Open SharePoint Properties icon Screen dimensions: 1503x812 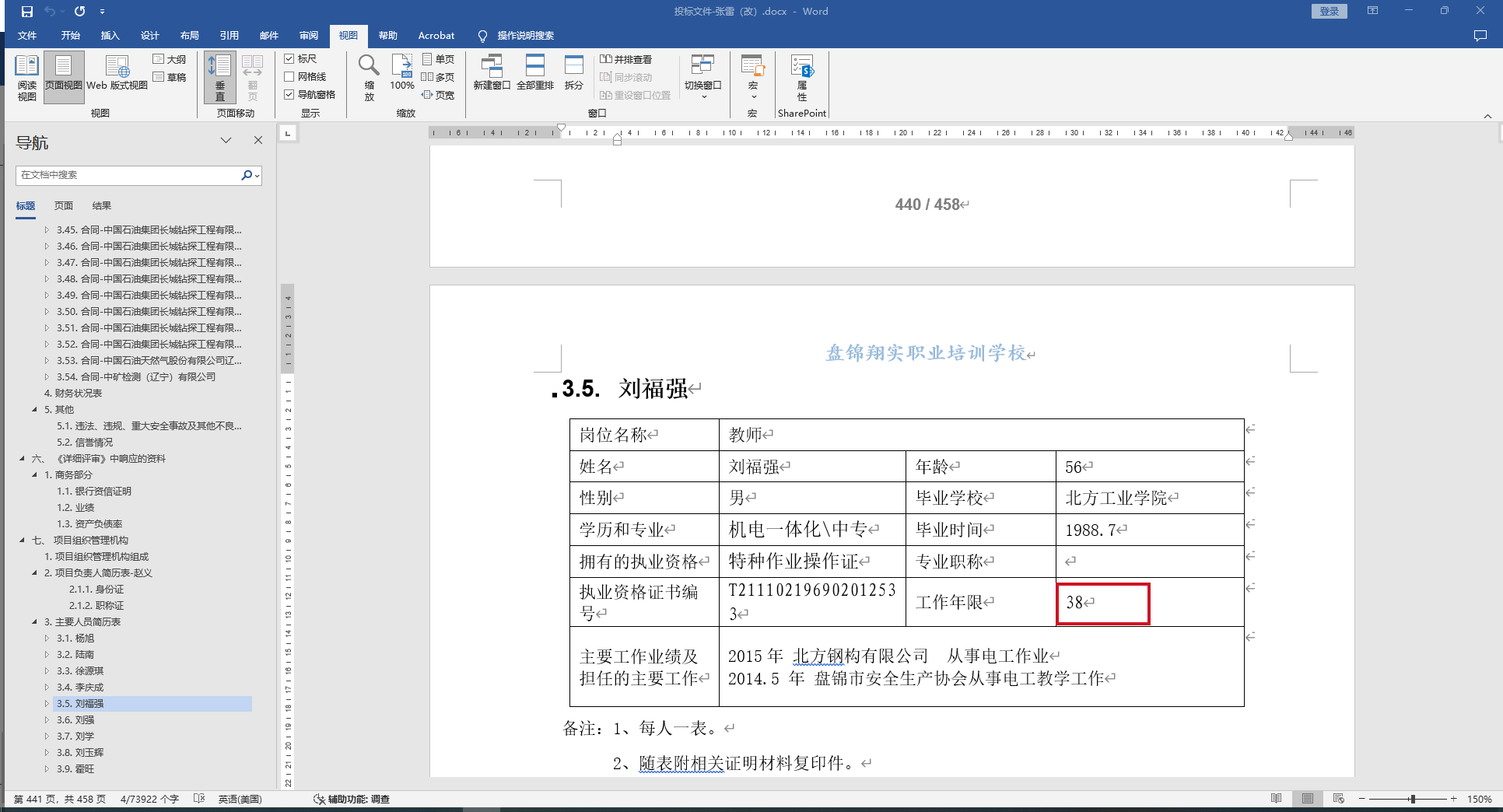(801, 76)
